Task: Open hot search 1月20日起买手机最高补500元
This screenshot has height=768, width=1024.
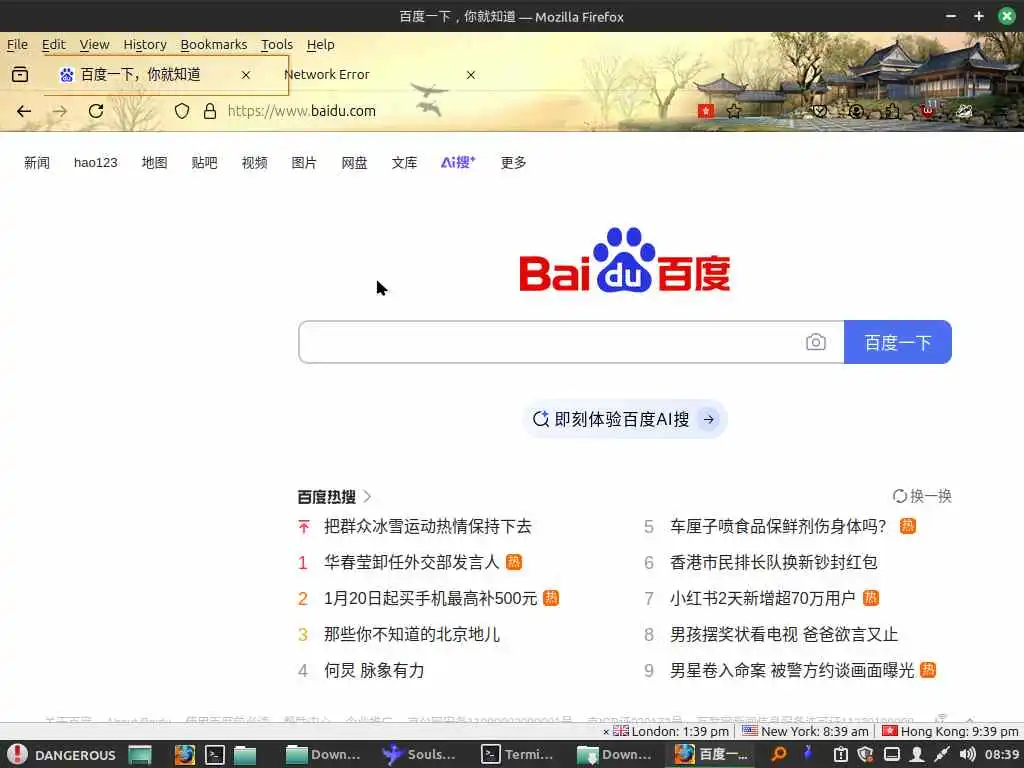Action: click(430, 598)
